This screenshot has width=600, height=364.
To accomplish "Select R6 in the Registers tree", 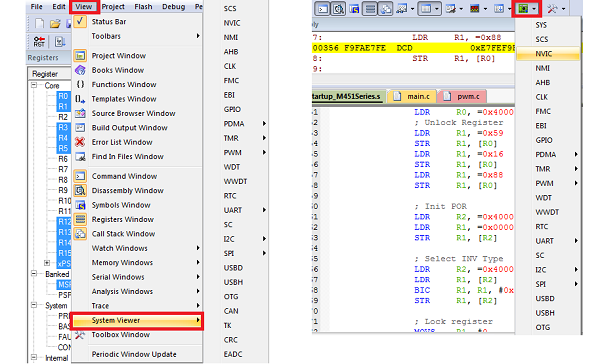I will tap(63, 159).
